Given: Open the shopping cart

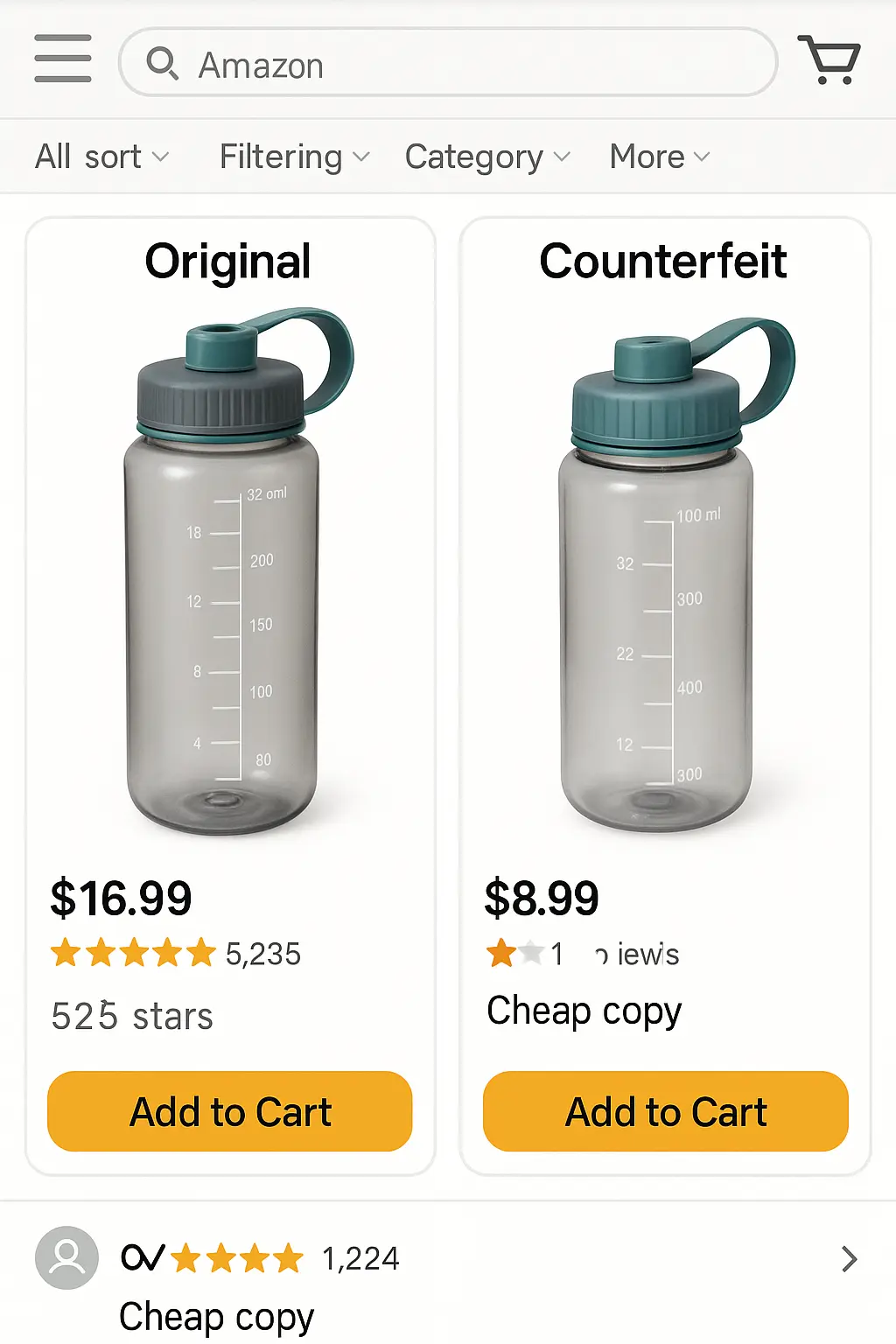Looking at the screenshot, I should coord(829,59).
